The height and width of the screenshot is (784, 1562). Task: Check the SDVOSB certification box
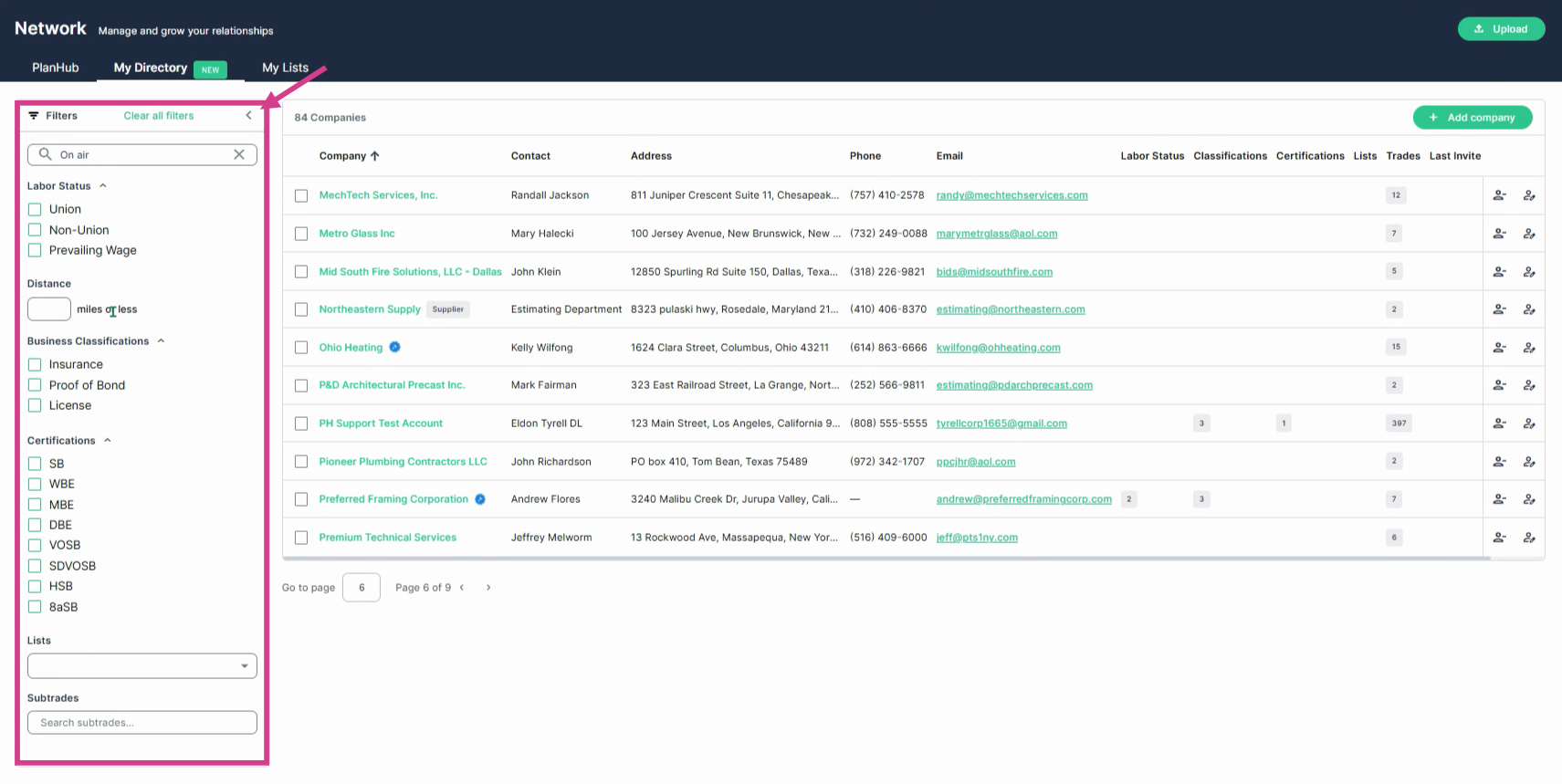[x=35, y=566]
